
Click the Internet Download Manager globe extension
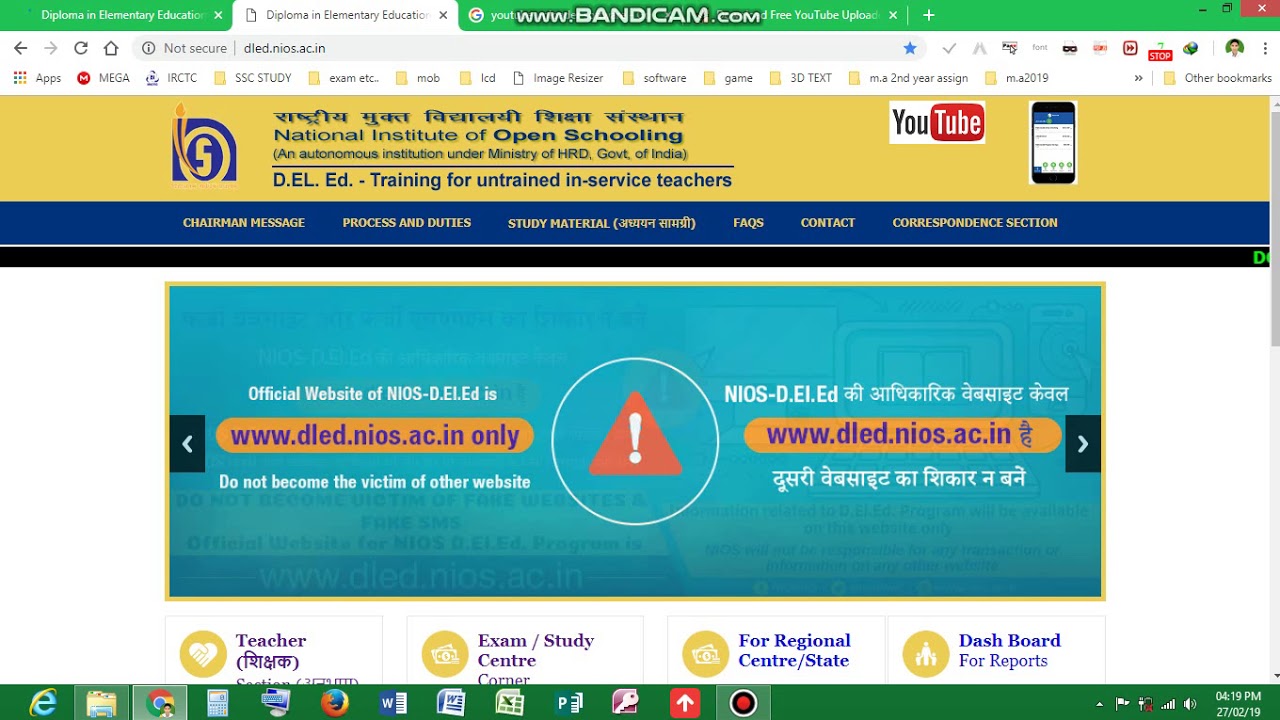point(1190,48)
